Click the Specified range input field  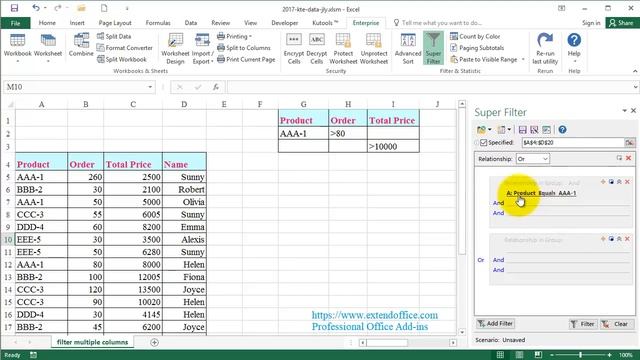[573, 142]
